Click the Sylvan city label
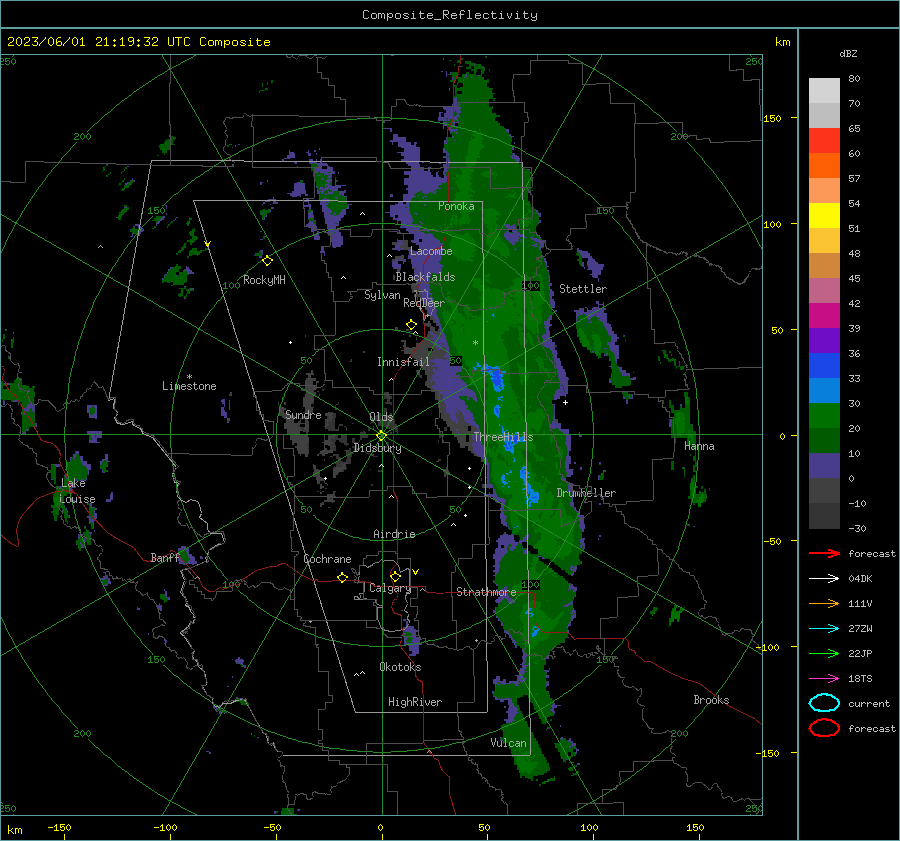The image size is (900, 841). [x=382, y=295]
